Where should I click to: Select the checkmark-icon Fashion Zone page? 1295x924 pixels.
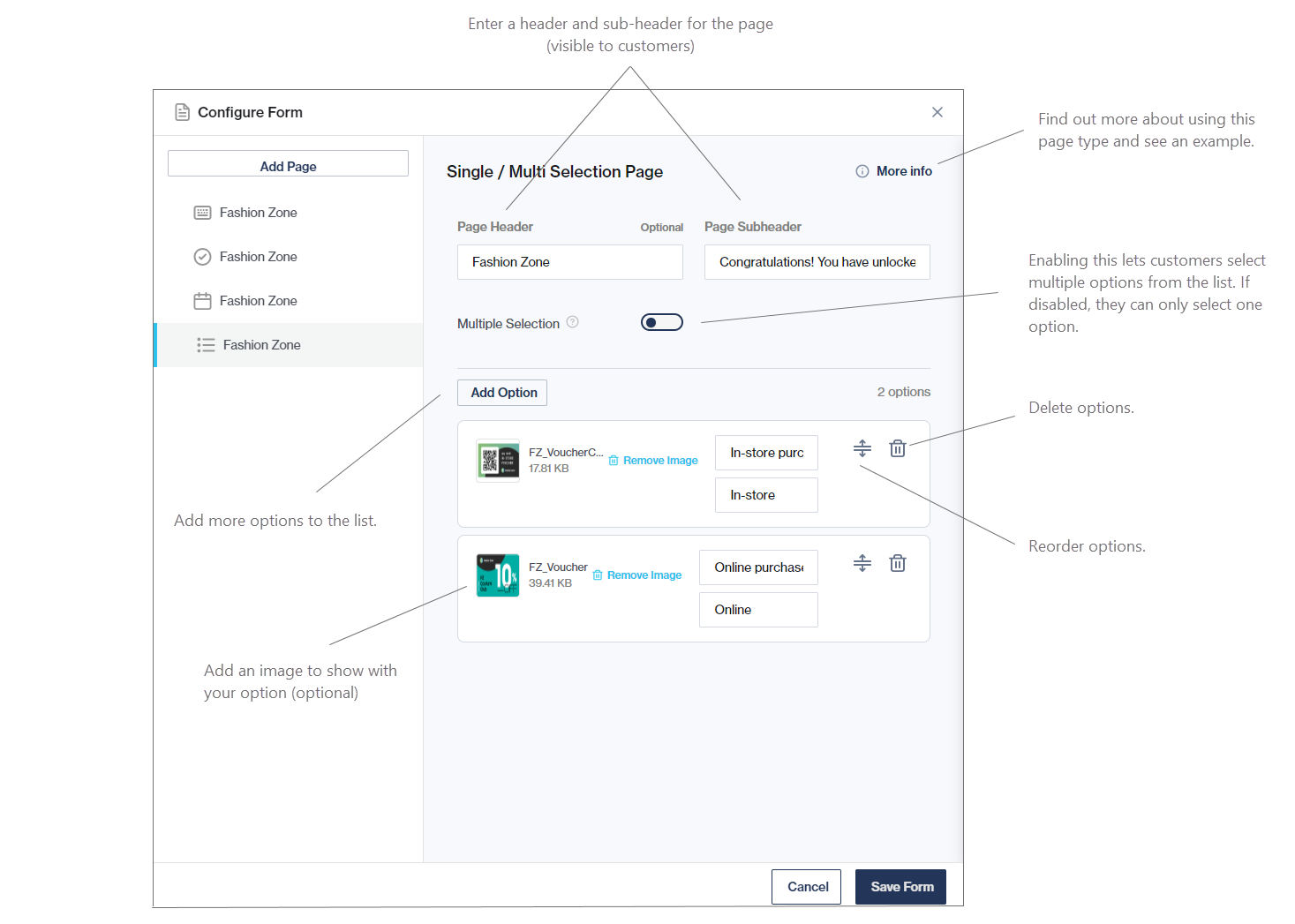coord(258,257)
